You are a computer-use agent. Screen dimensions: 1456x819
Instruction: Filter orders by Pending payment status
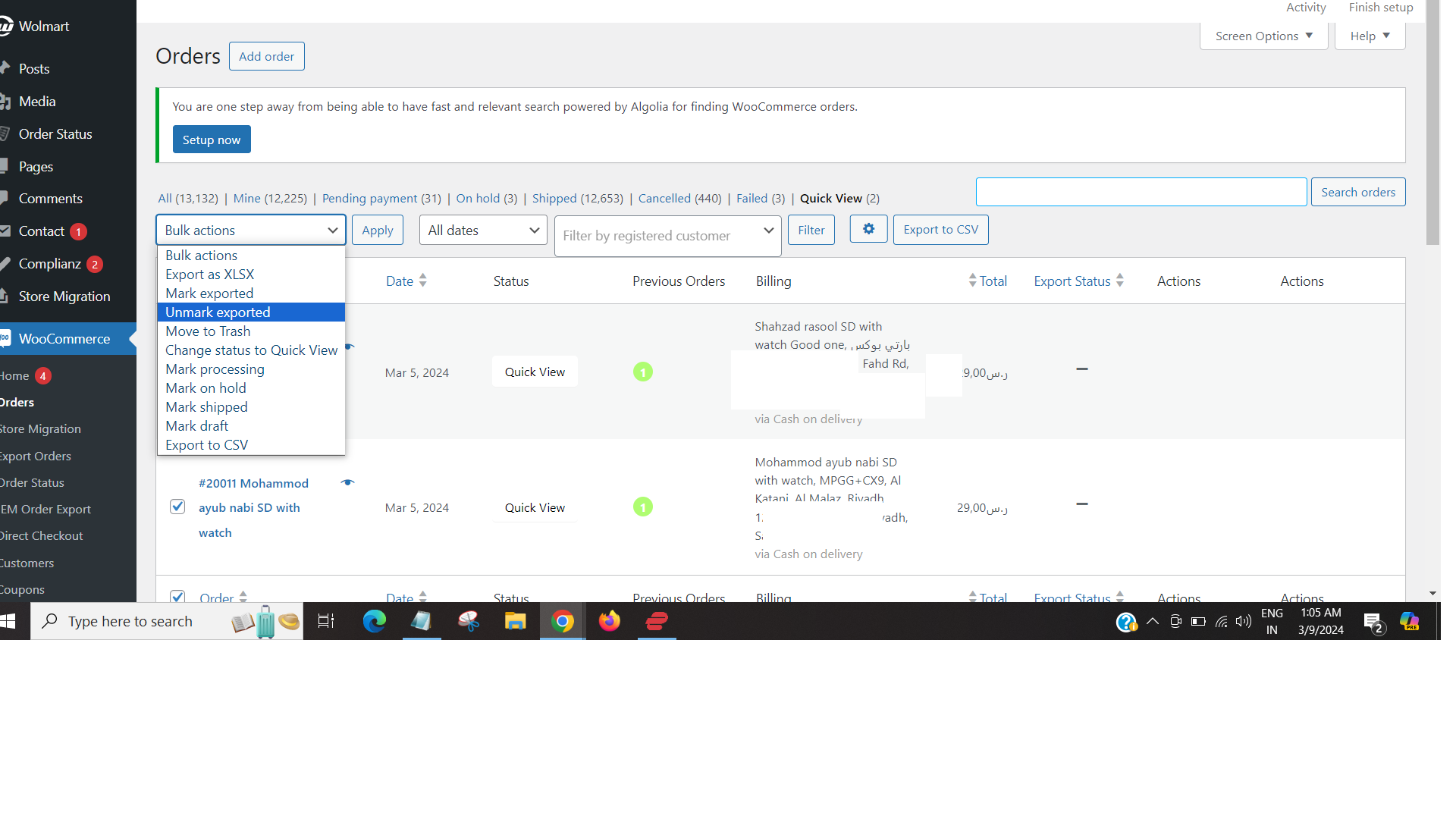pos(381,198)
